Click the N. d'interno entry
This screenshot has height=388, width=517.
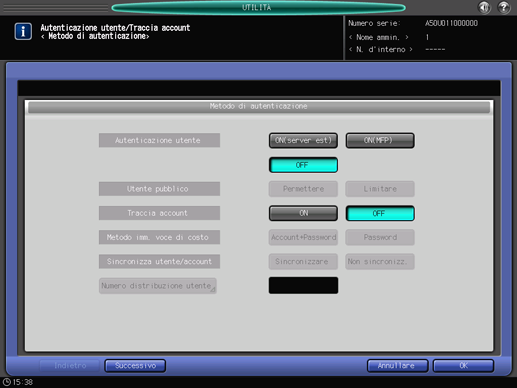point(380,50)
